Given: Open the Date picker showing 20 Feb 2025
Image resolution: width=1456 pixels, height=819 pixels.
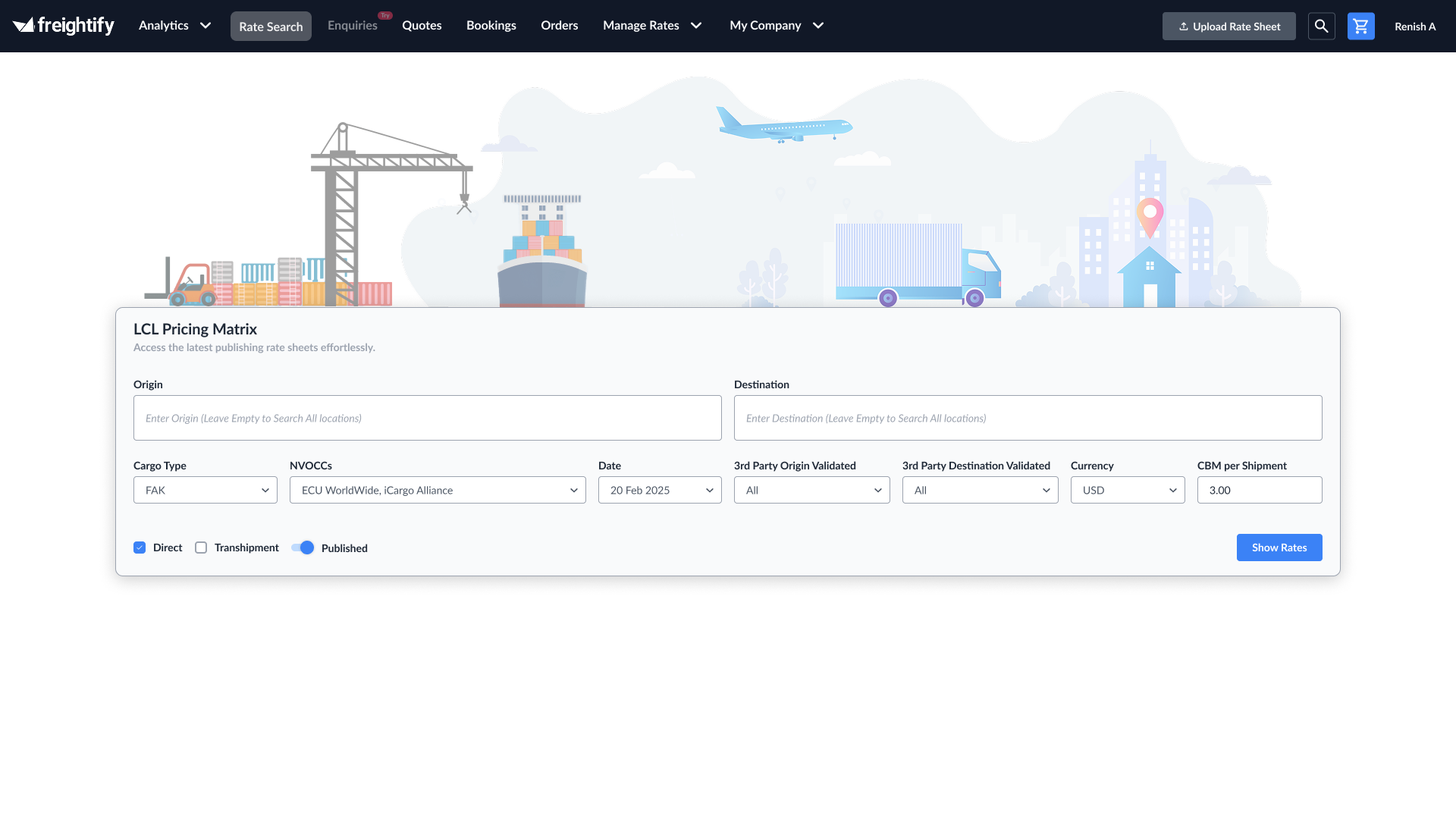Looking at the screenshot, I should point(659,490).
